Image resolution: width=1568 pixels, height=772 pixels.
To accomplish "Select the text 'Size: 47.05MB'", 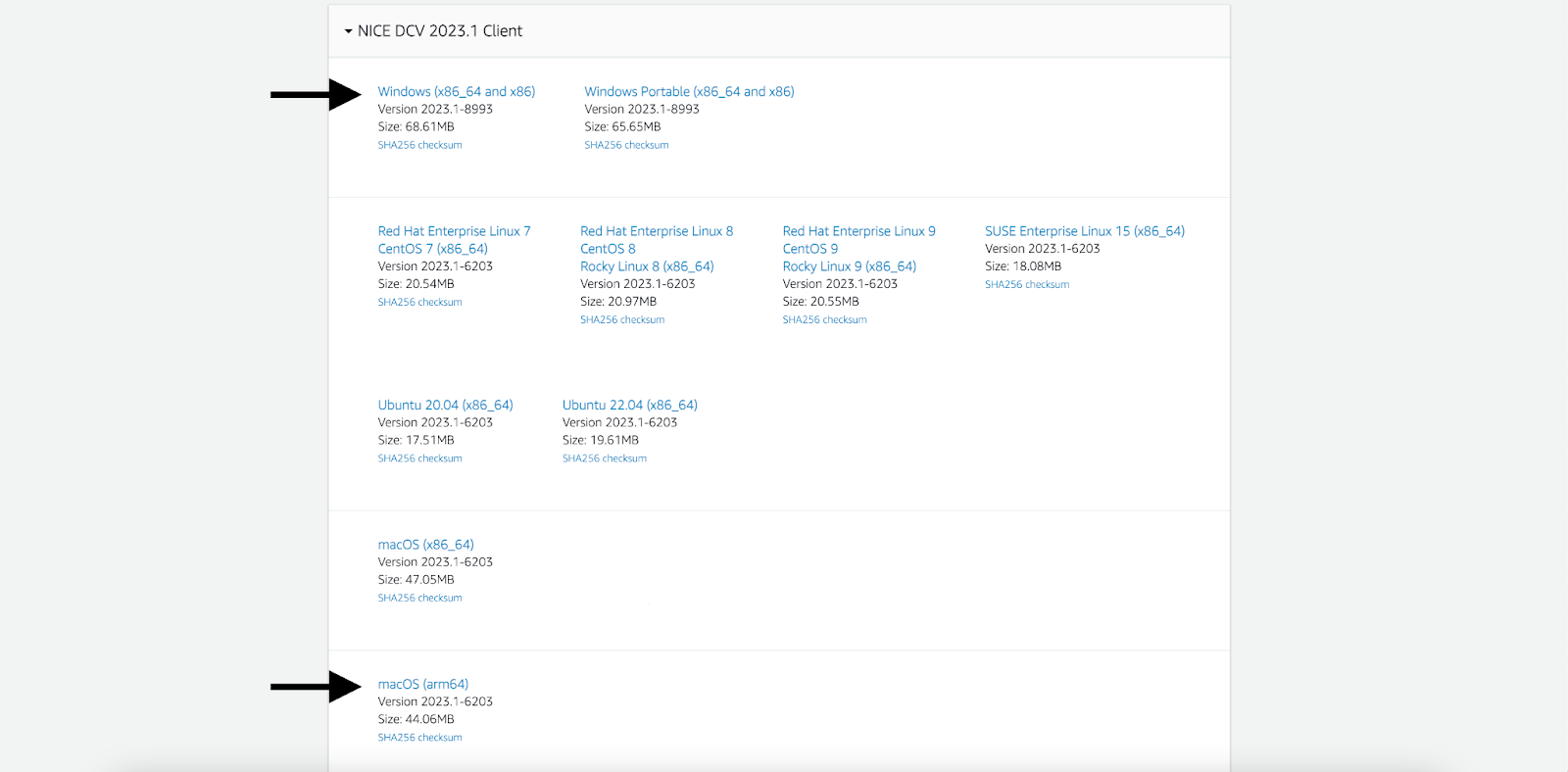I will click(416, 580).
